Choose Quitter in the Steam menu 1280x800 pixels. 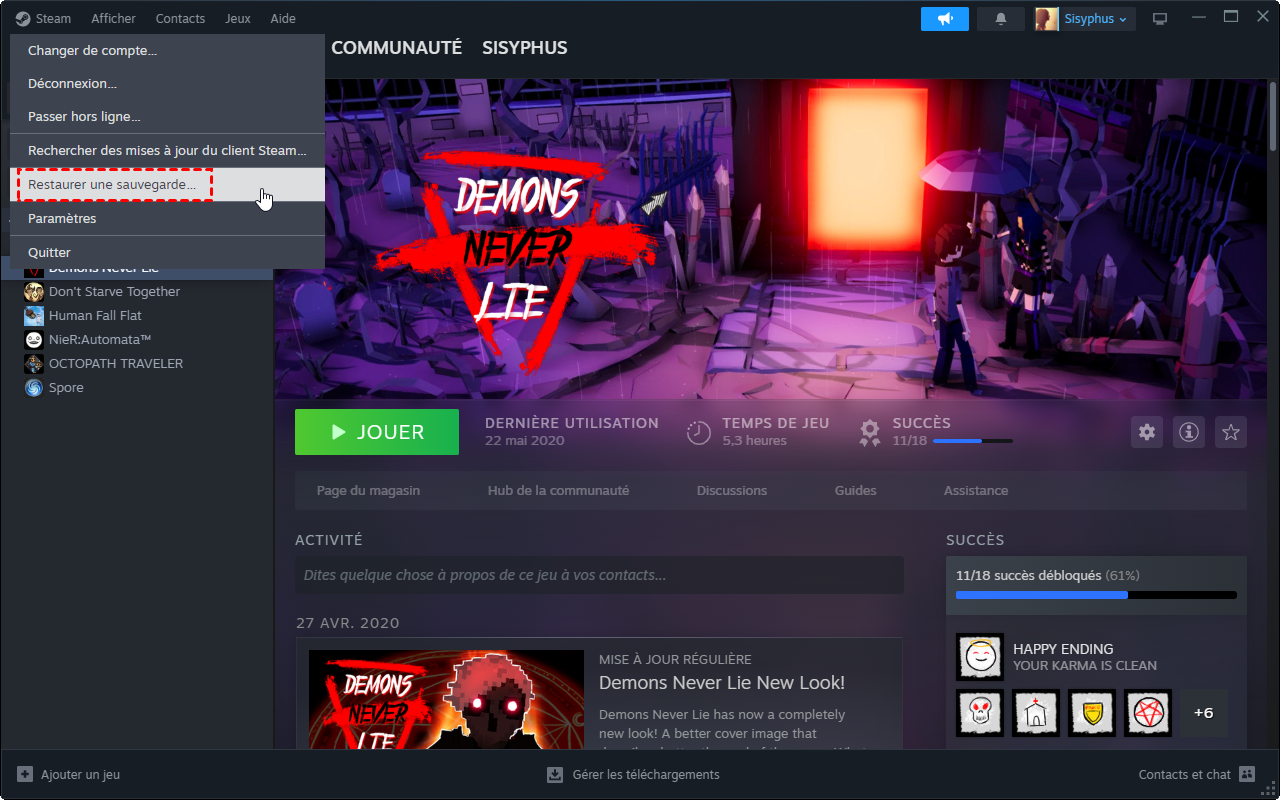pyautogui.click(x=167, y=252)
